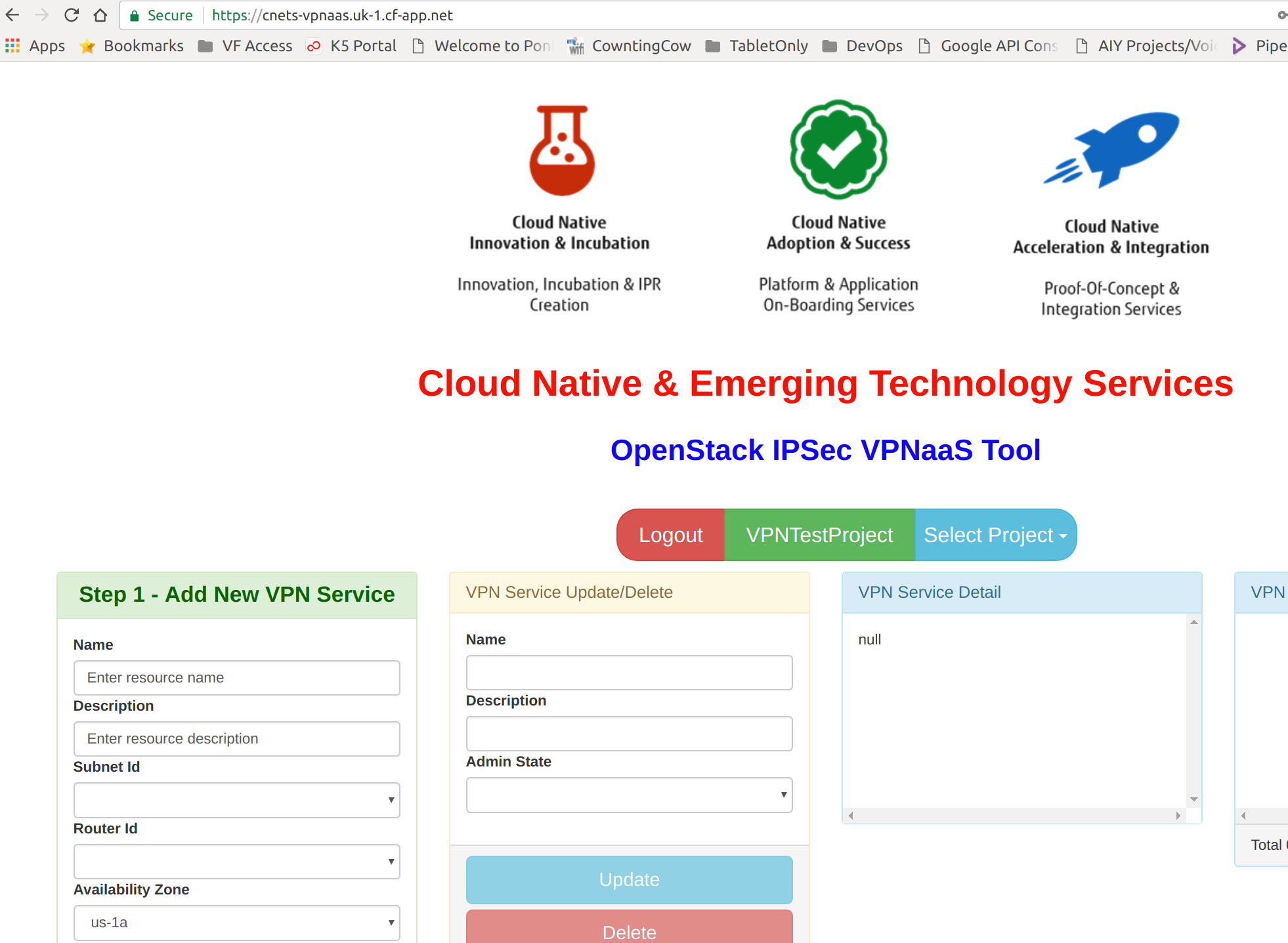The image size is (1288, 943).
Task: Open the K5 Portal bookmark
Action: [351, 46]
